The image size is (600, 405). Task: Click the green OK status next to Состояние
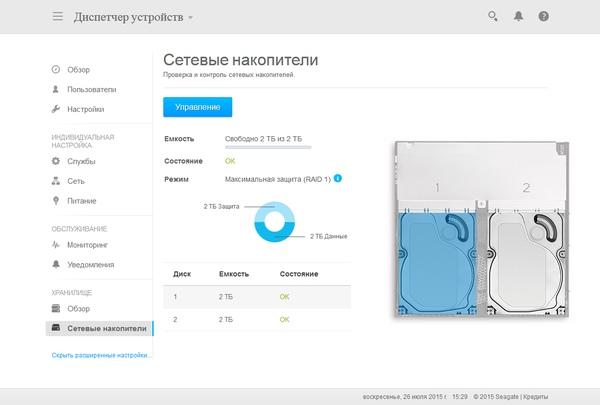(230, 161)
